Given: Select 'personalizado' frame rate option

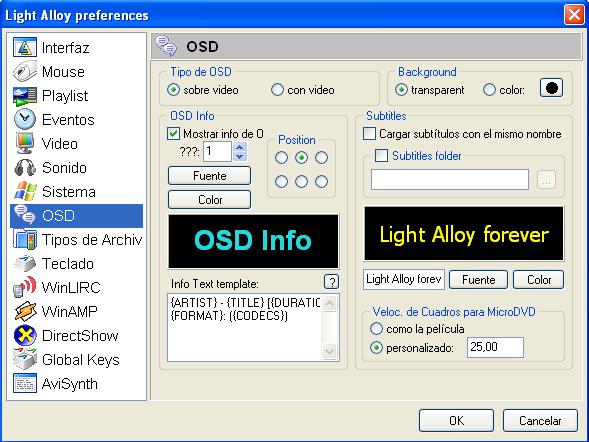Looking at the screenshot, I should tap(376, 348).
